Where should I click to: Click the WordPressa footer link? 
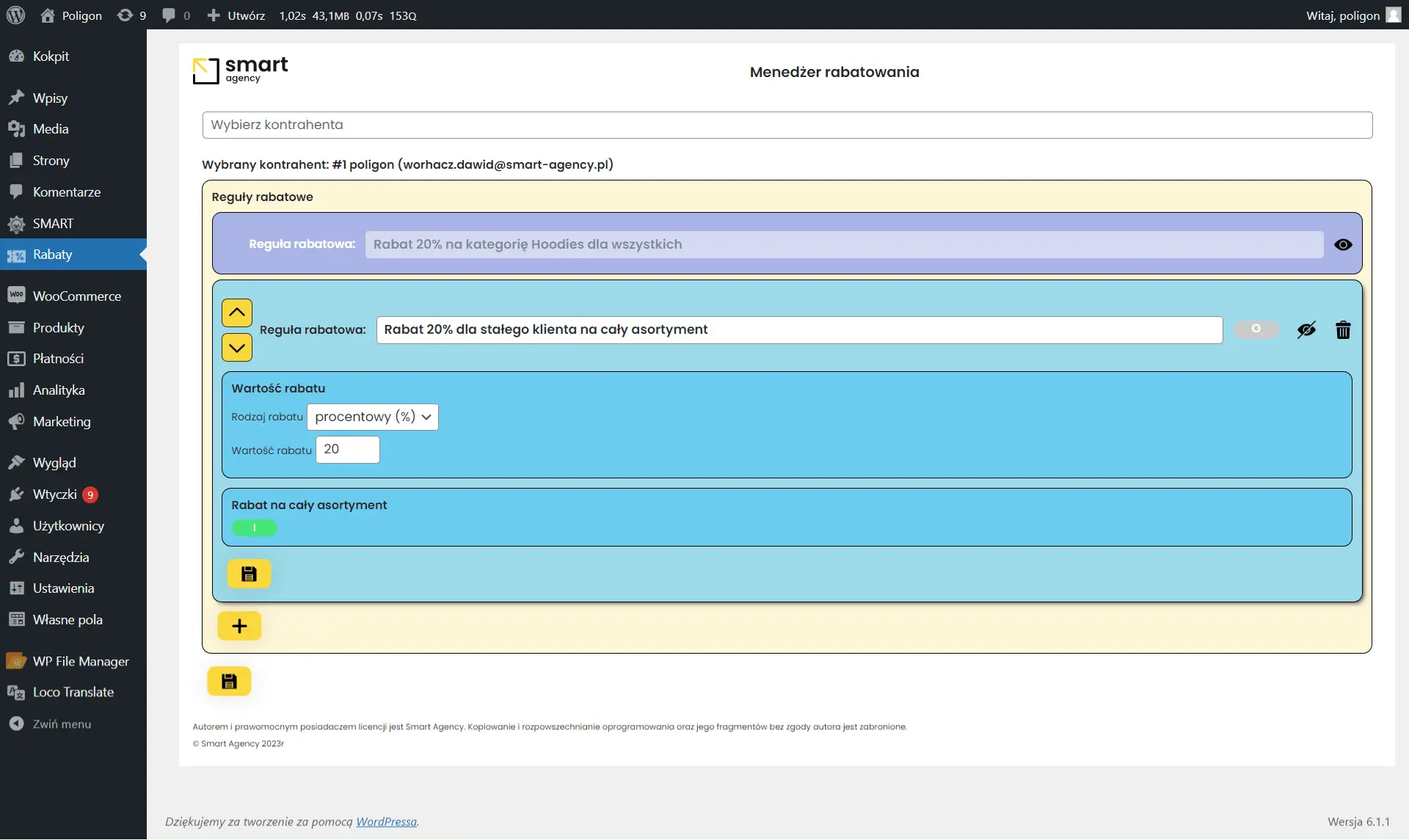coord(386,822)
